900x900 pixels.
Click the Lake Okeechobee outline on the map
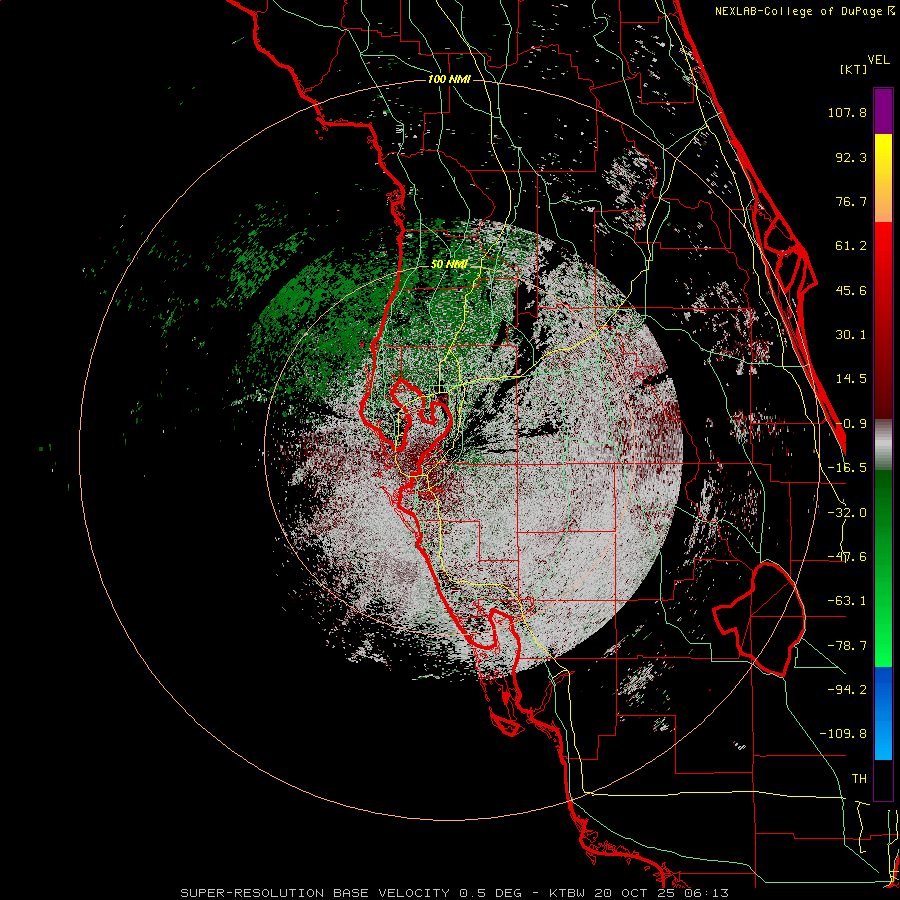click(759, 619)
